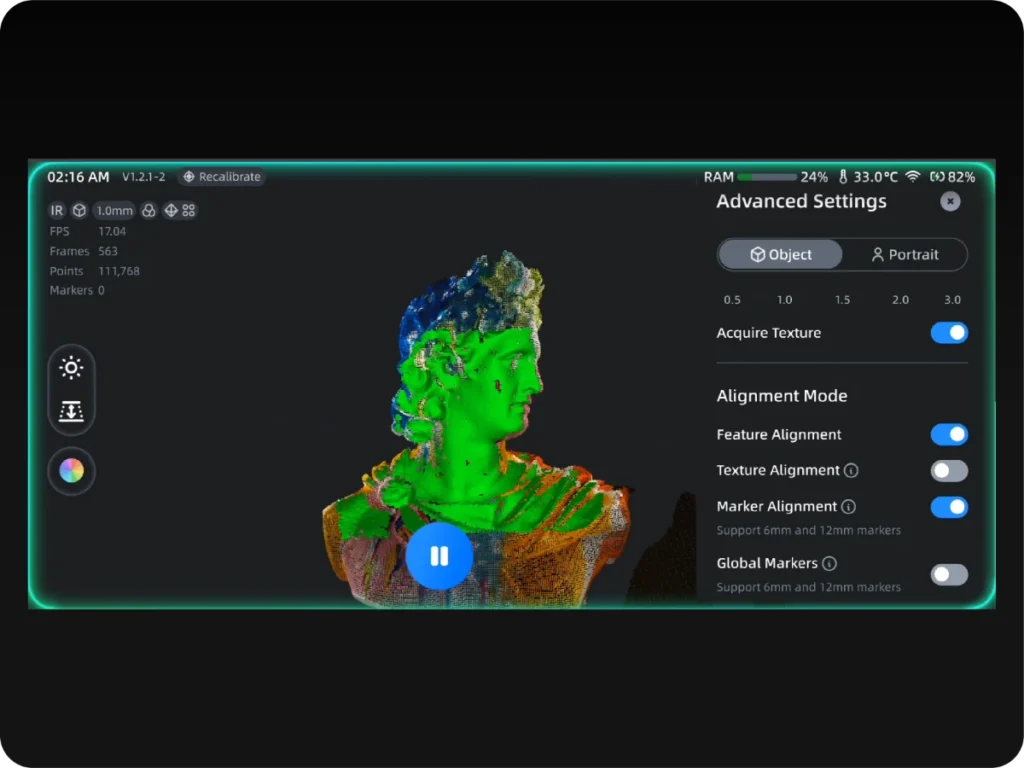The image size is (1024, 768).
Task: Click the Points count 111,768
Action: click(119, 271)
